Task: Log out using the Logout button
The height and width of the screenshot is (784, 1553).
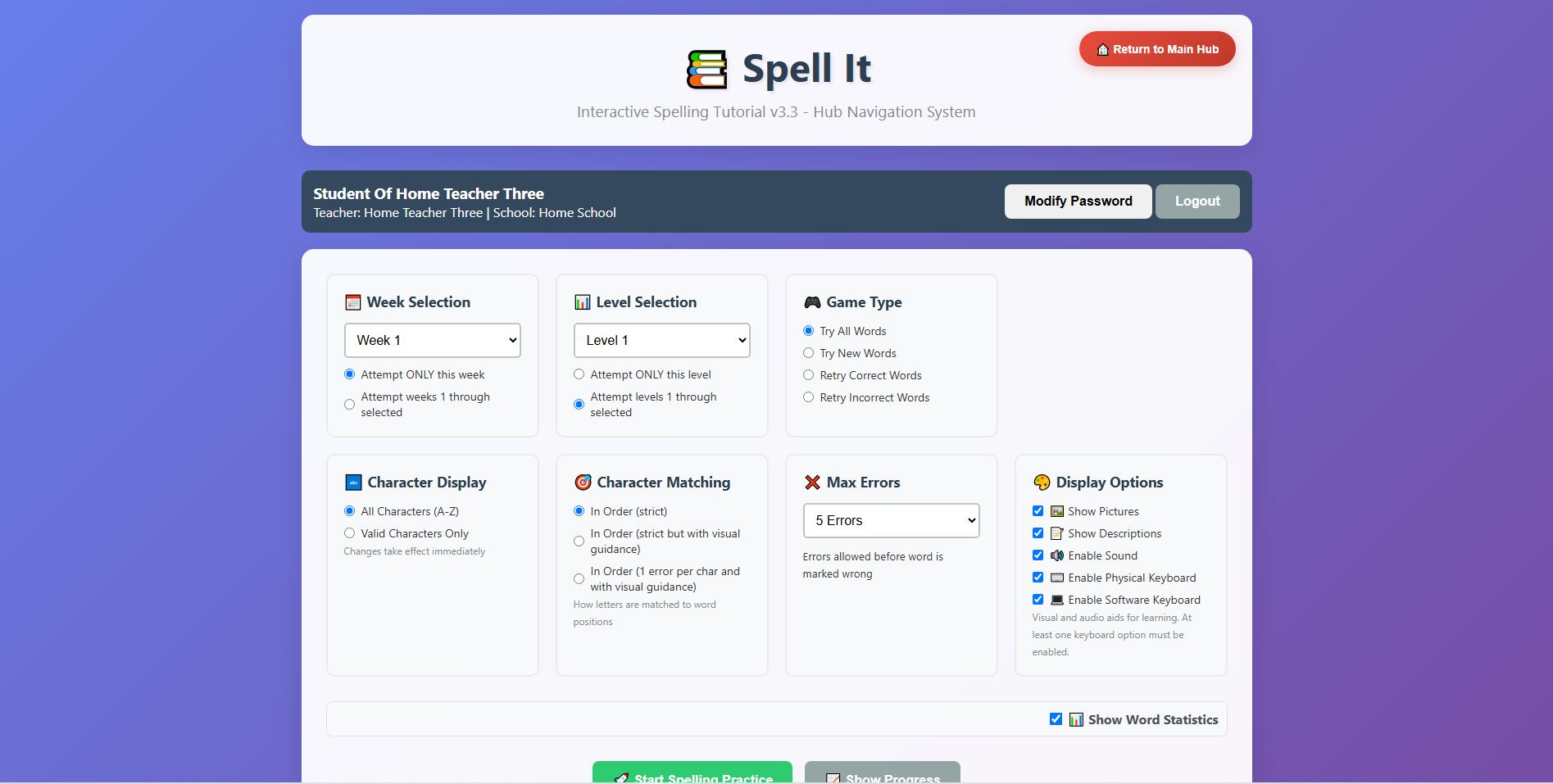Action: click(1197, 202)
